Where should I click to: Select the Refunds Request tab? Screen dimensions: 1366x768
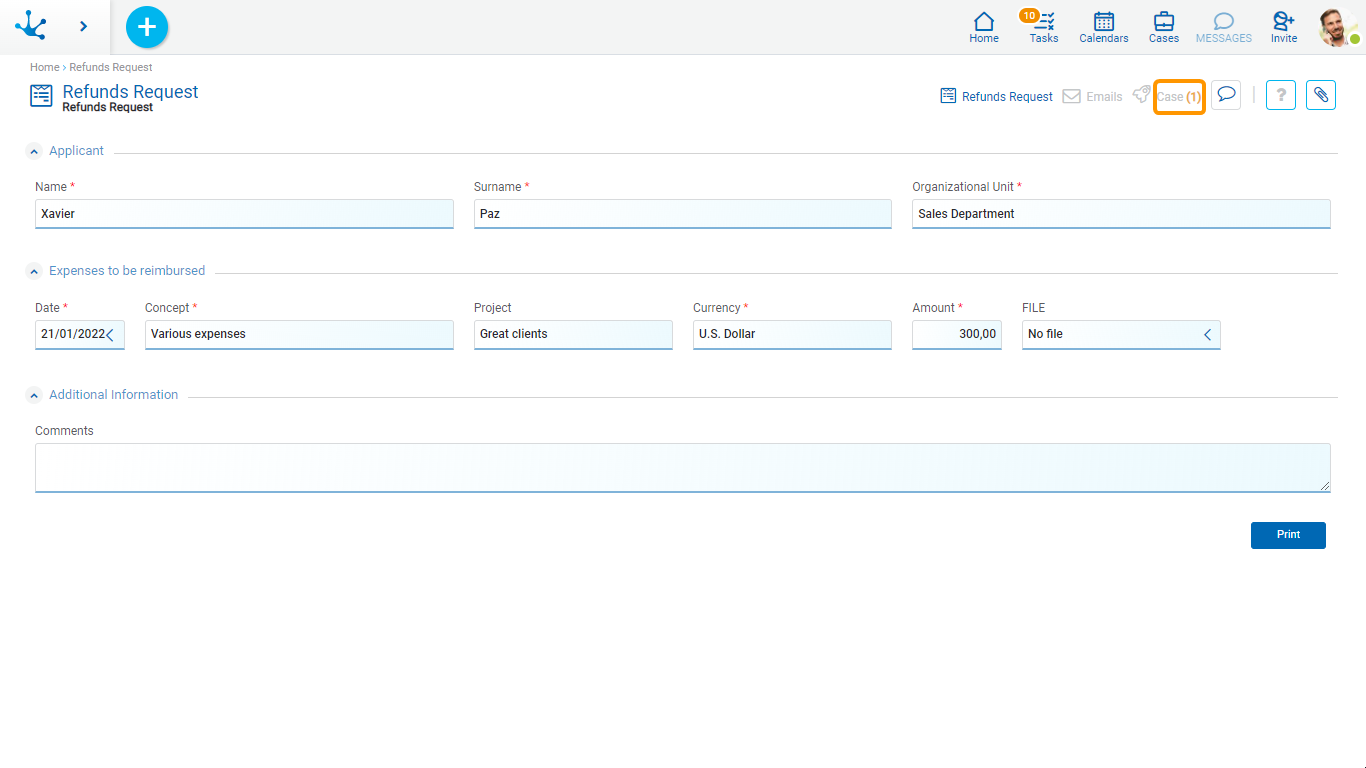pyautogui.click(x=997, y=97)
